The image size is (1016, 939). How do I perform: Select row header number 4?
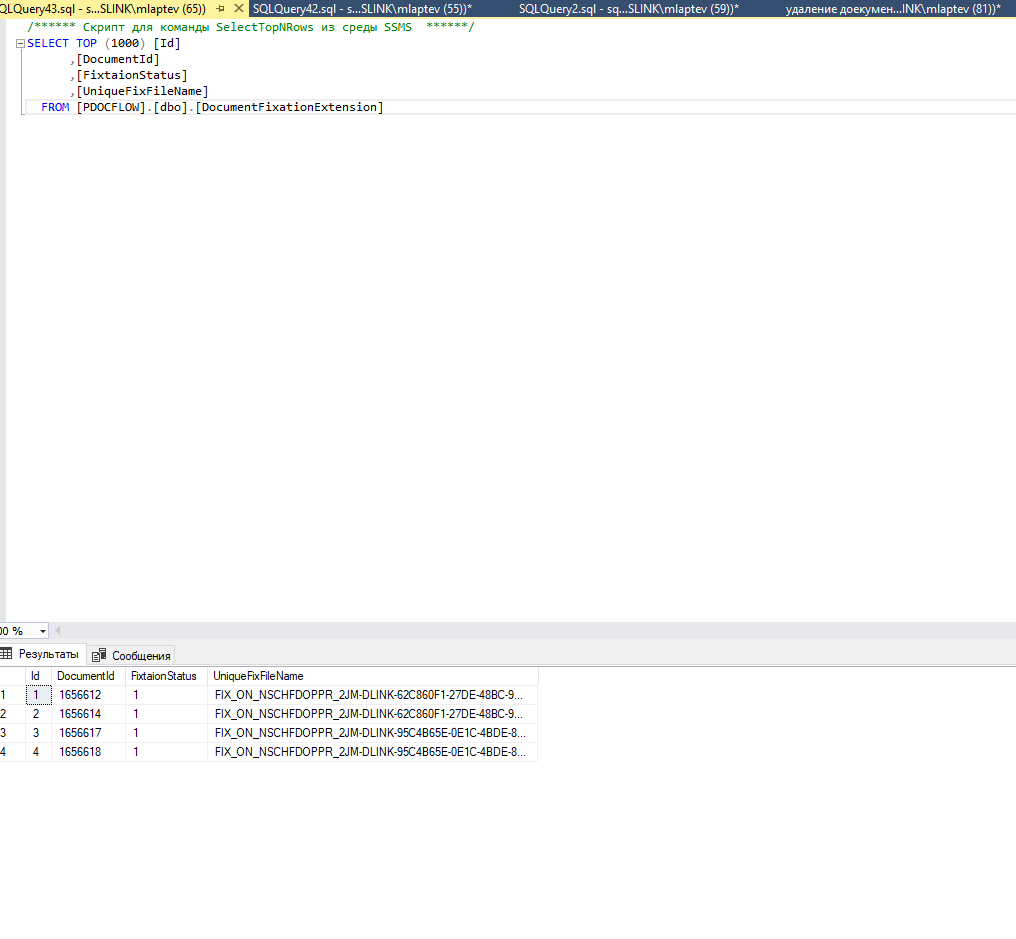tap(12, 752)
